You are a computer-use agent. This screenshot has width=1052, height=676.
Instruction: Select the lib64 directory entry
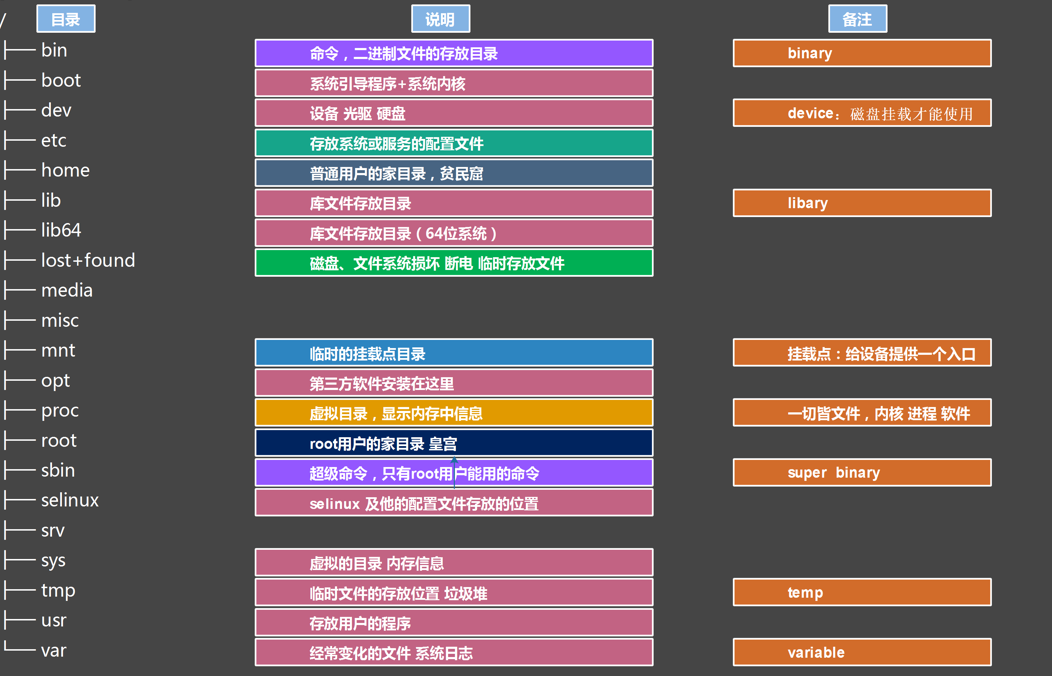tap(61, 230)
